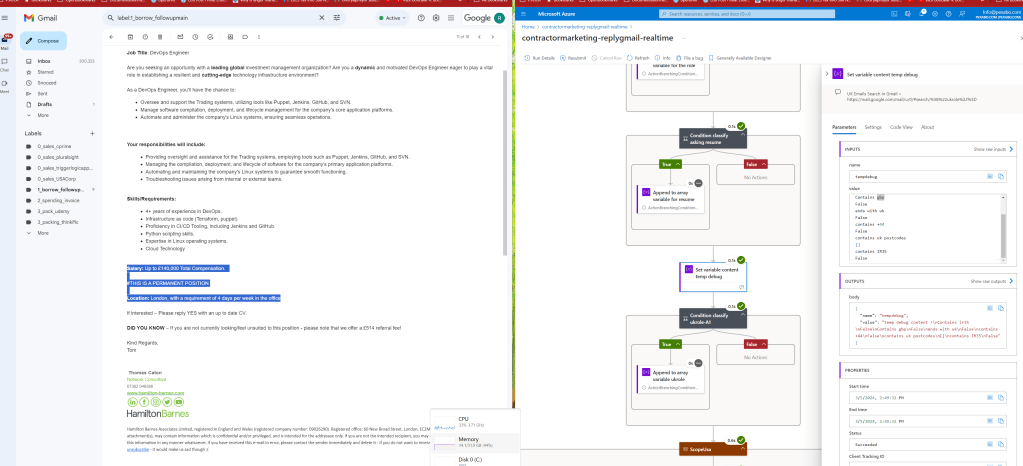1023x466 pixels.
Task: Collapse the Set variable details panel chevron
Action: tap(827, 74)
